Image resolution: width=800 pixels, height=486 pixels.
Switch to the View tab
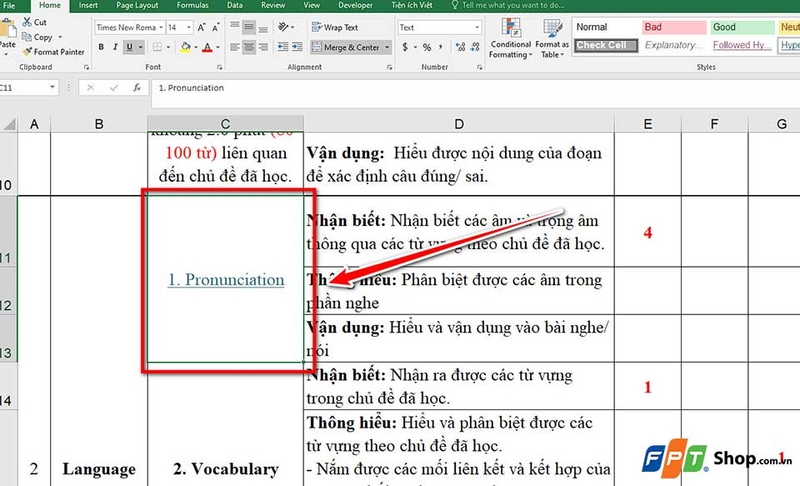pyautogui.click(x=311, y=5)
